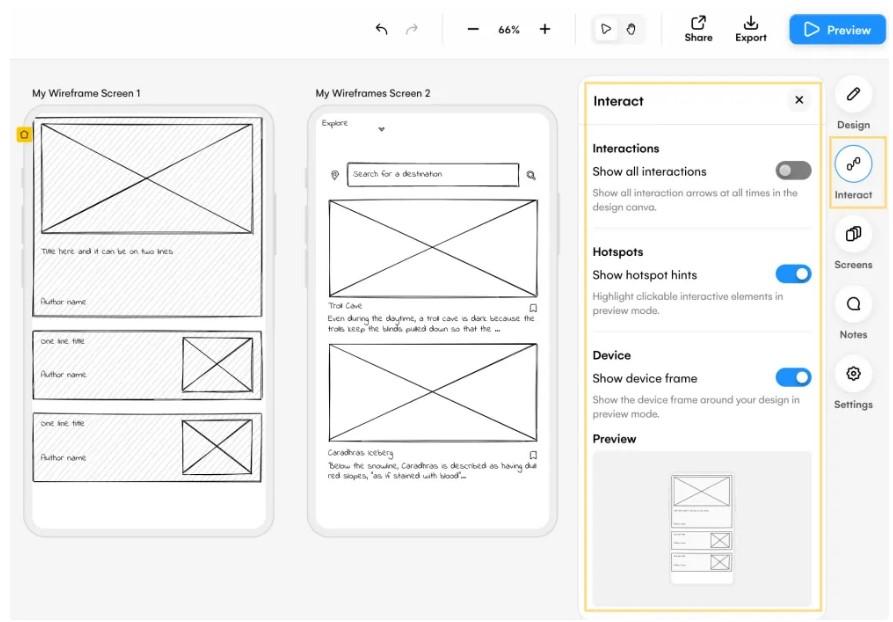Image resolution: width=893 pixels, height=622 pixels.
Task: Click the Search for a destination field
Action: tap(432, 174)
